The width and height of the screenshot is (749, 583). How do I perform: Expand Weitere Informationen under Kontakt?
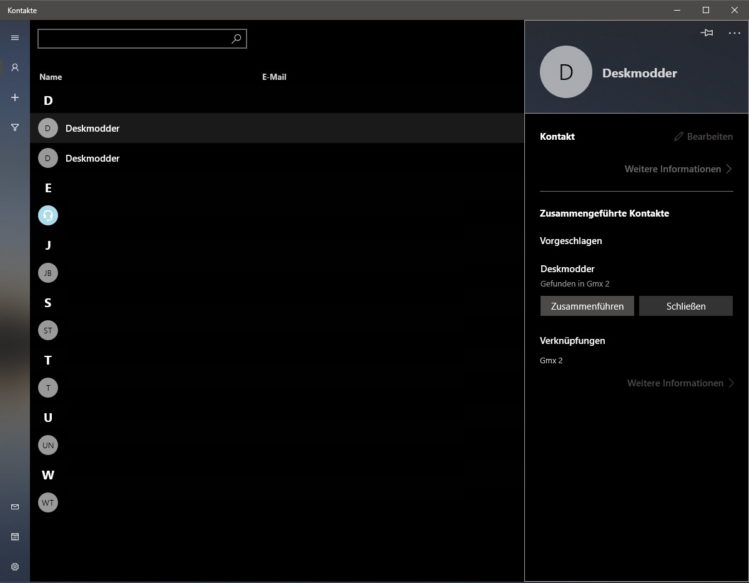click(x=679, y=169)
